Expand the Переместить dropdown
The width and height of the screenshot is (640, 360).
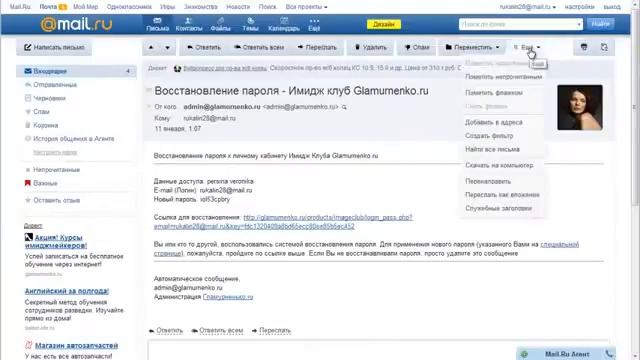click(x=472, y=47)
